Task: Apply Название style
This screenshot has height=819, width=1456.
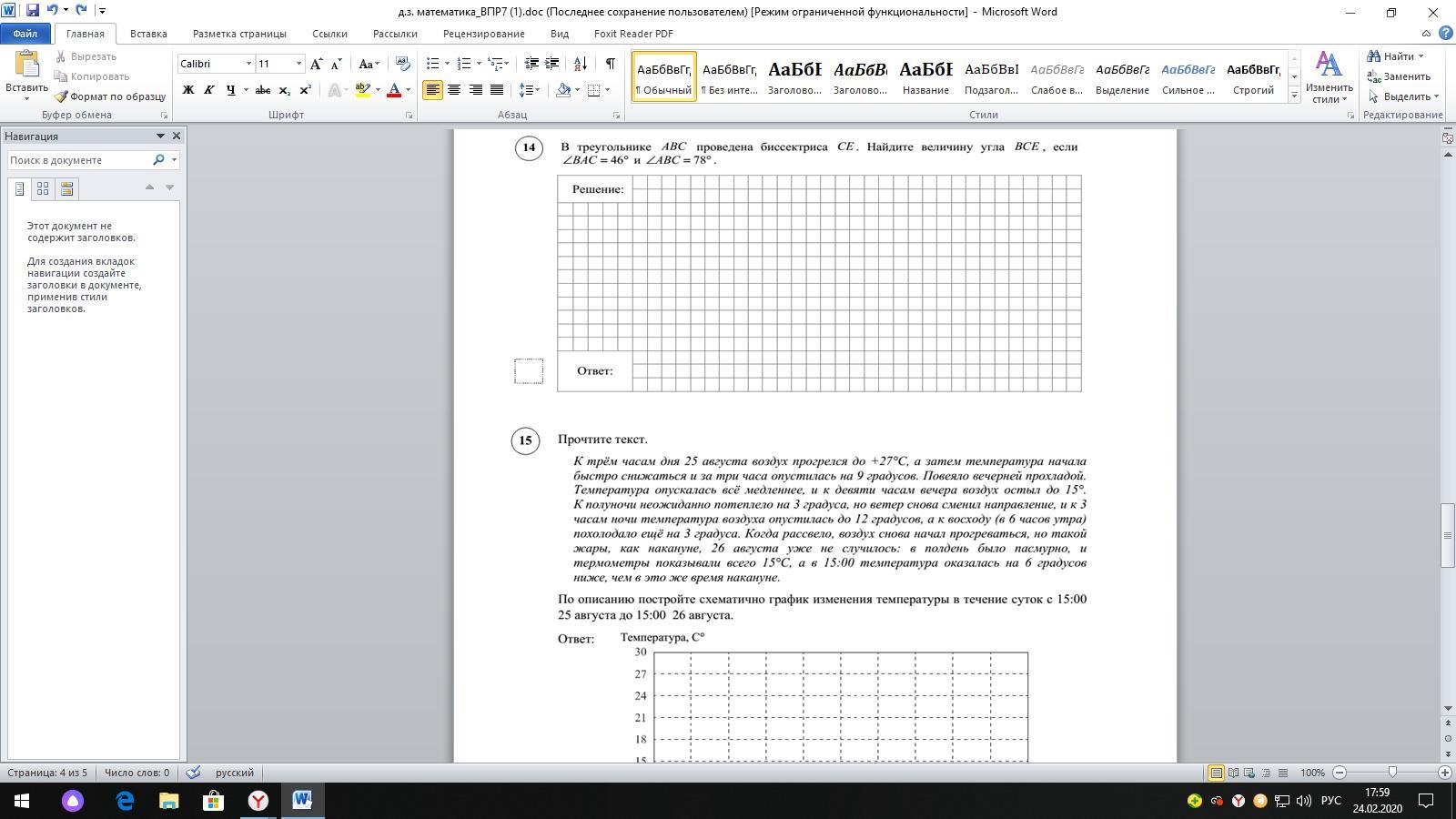Action: [x=925, y=76]
